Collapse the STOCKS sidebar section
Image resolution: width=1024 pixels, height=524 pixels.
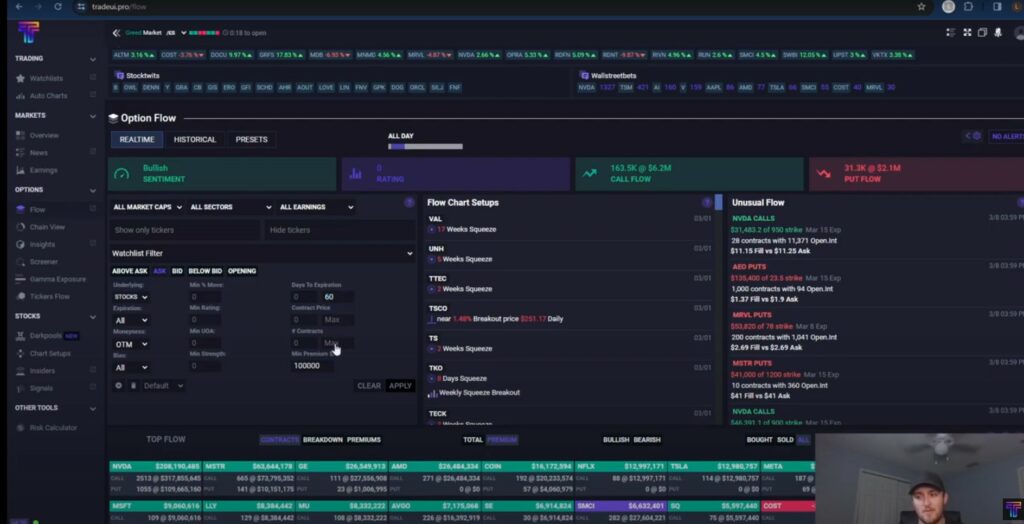[x=93, y=316]
